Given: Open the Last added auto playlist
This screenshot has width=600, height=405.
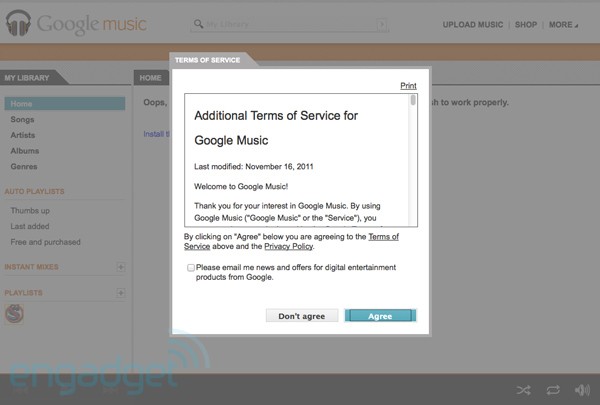Looking at the screenshot, I should (30, 226).
